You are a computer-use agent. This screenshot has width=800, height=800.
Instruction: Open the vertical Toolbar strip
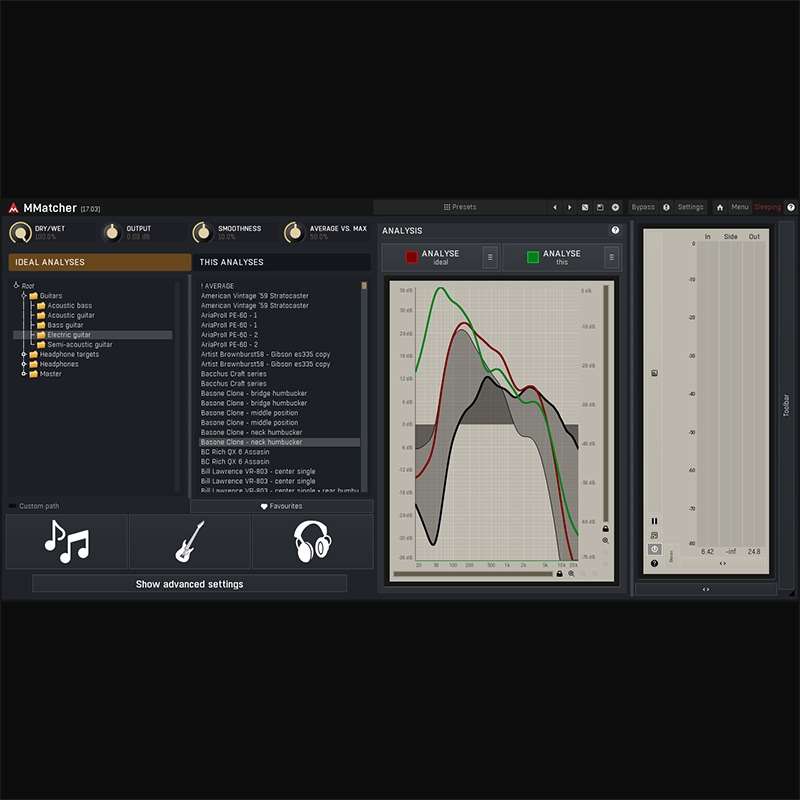[786, 406]
